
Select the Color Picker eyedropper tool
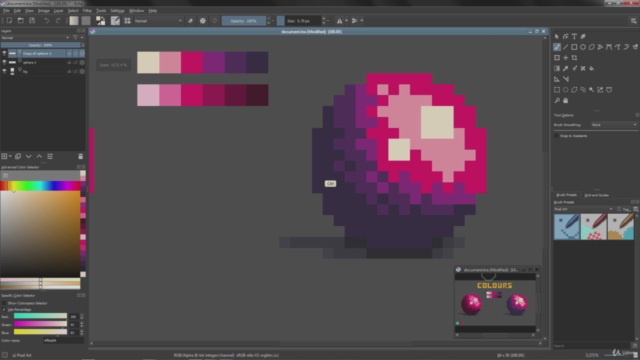click(x=566, y=69)
